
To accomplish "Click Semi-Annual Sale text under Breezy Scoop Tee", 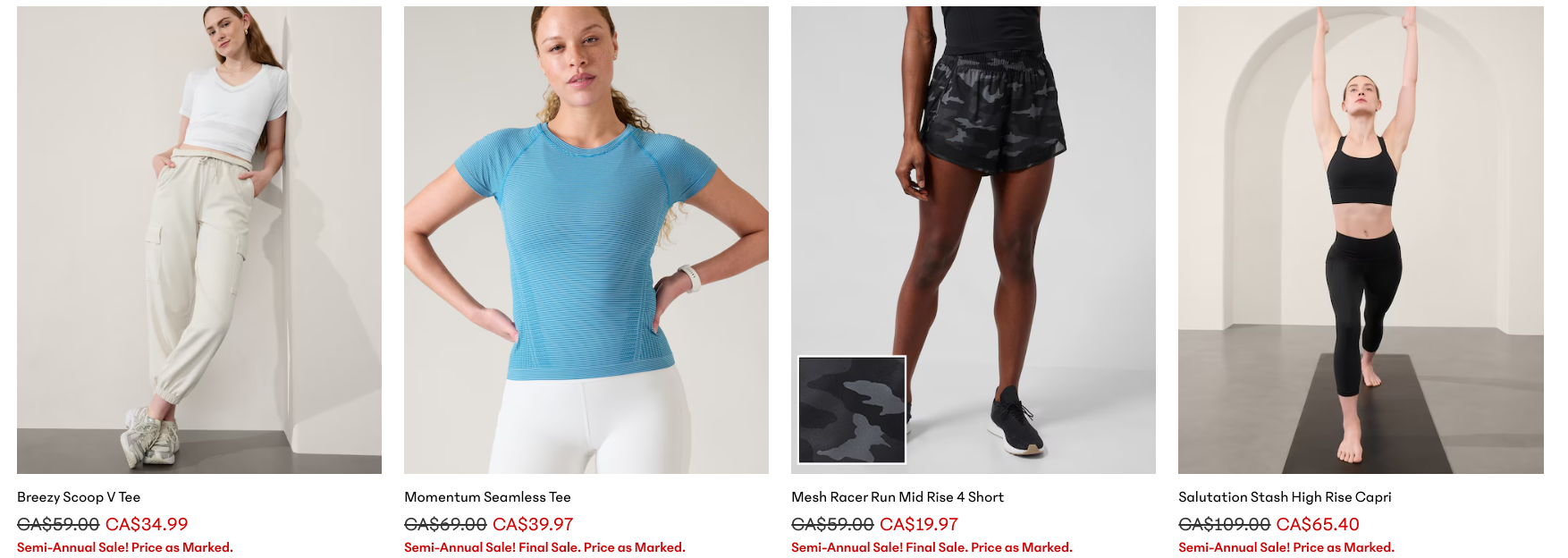I will pos(125,547).
